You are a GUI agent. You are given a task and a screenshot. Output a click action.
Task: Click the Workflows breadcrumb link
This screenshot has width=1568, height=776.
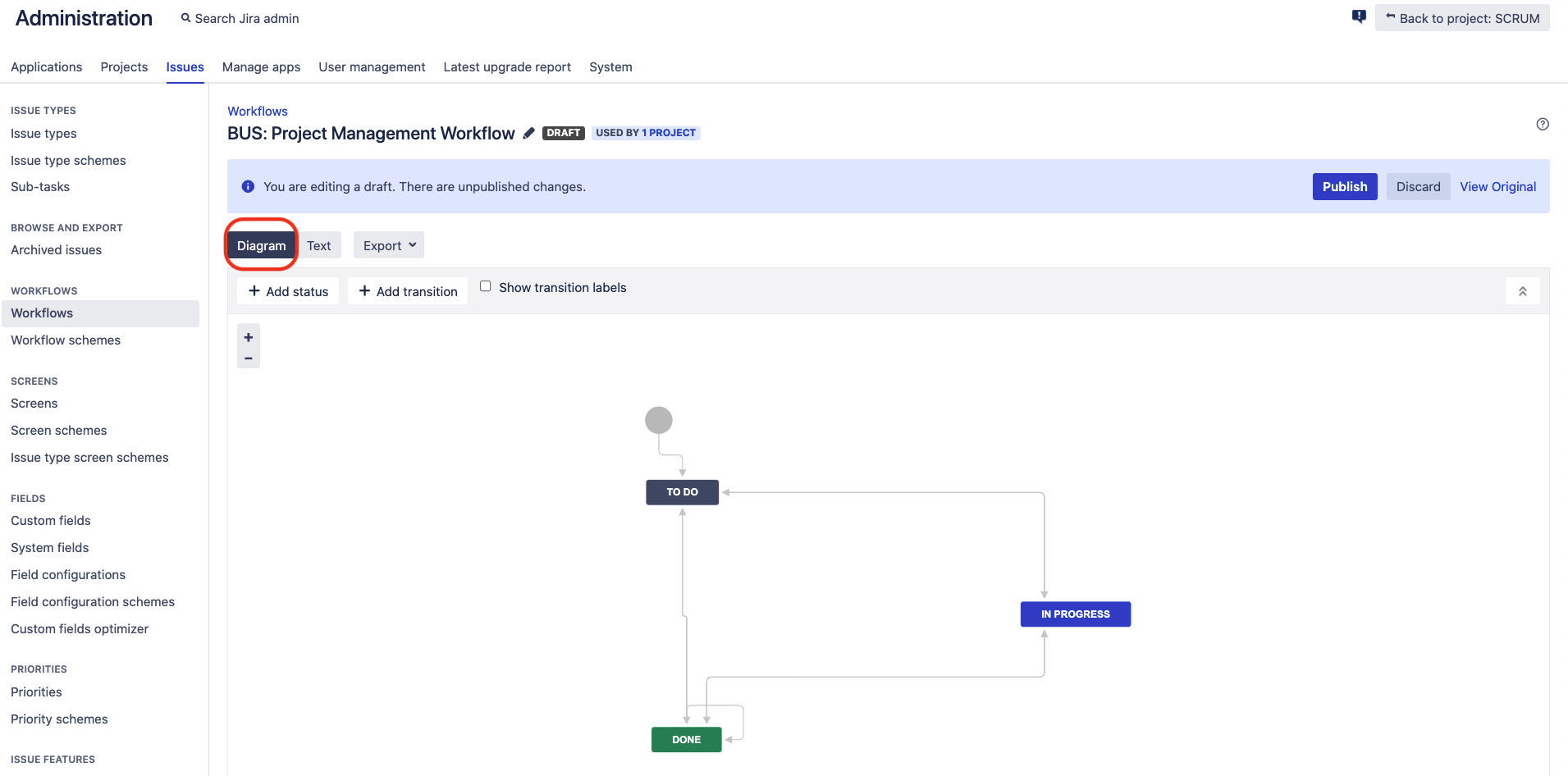tap(258, 111)
